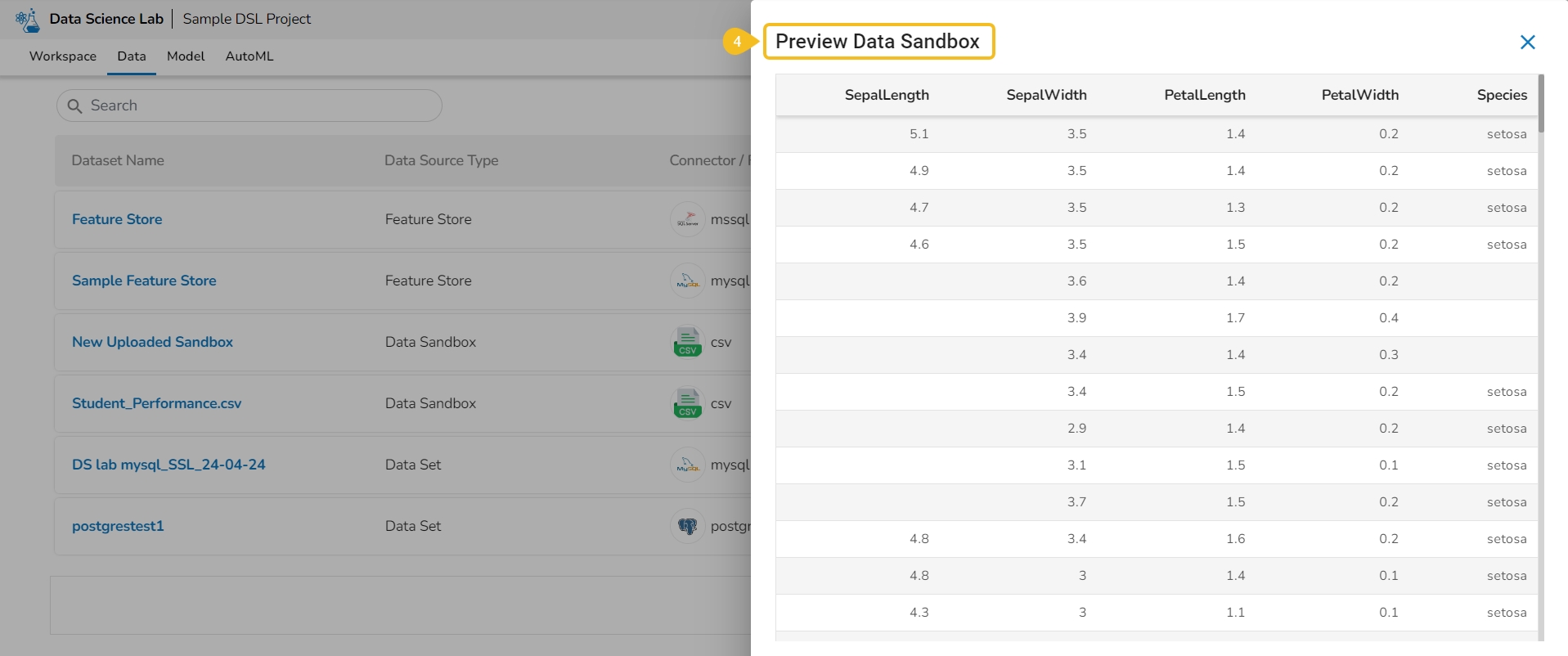The height and width of the screenshot is (656, 1568).
Task: Select the Data tab
Action: click(x=131, y=56)
